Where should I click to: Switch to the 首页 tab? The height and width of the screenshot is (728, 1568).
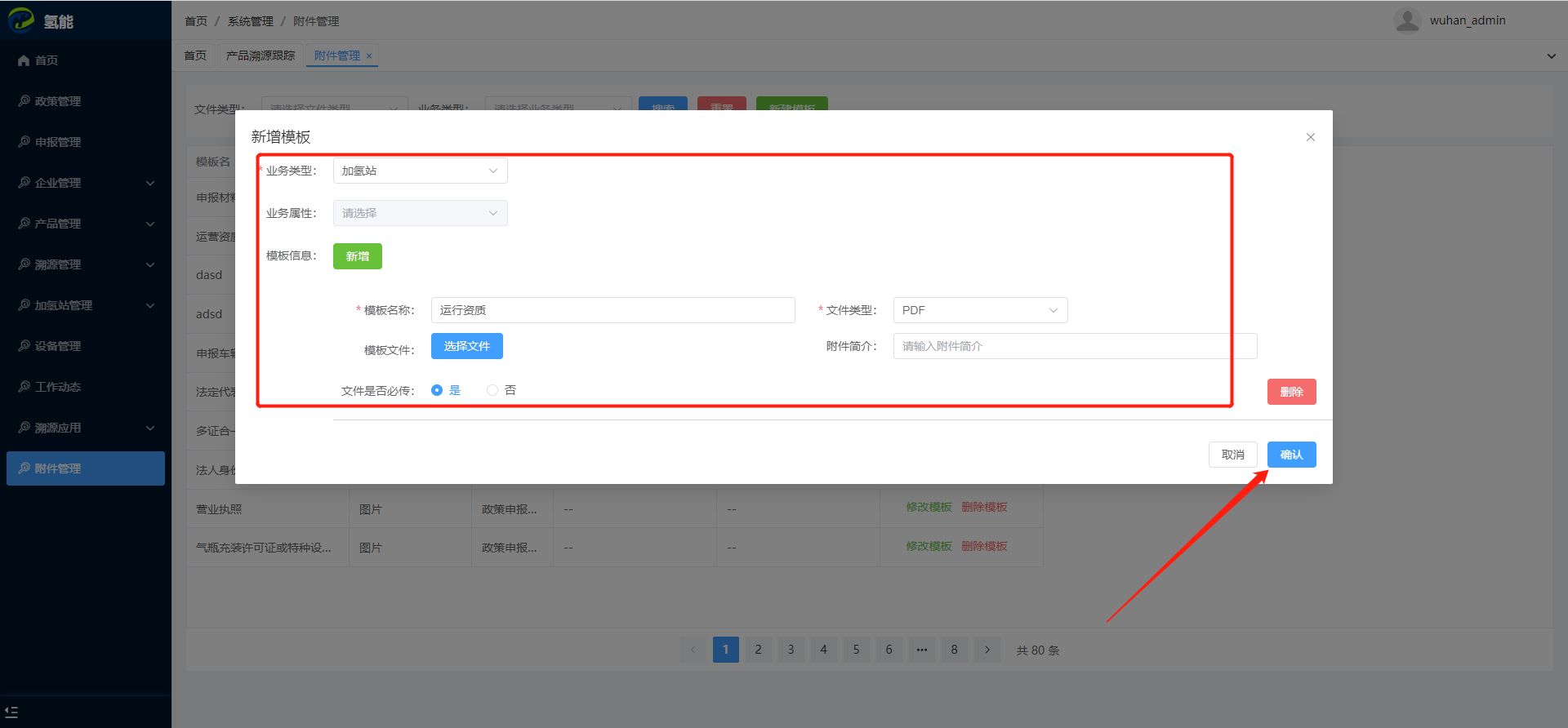[195, 55]
